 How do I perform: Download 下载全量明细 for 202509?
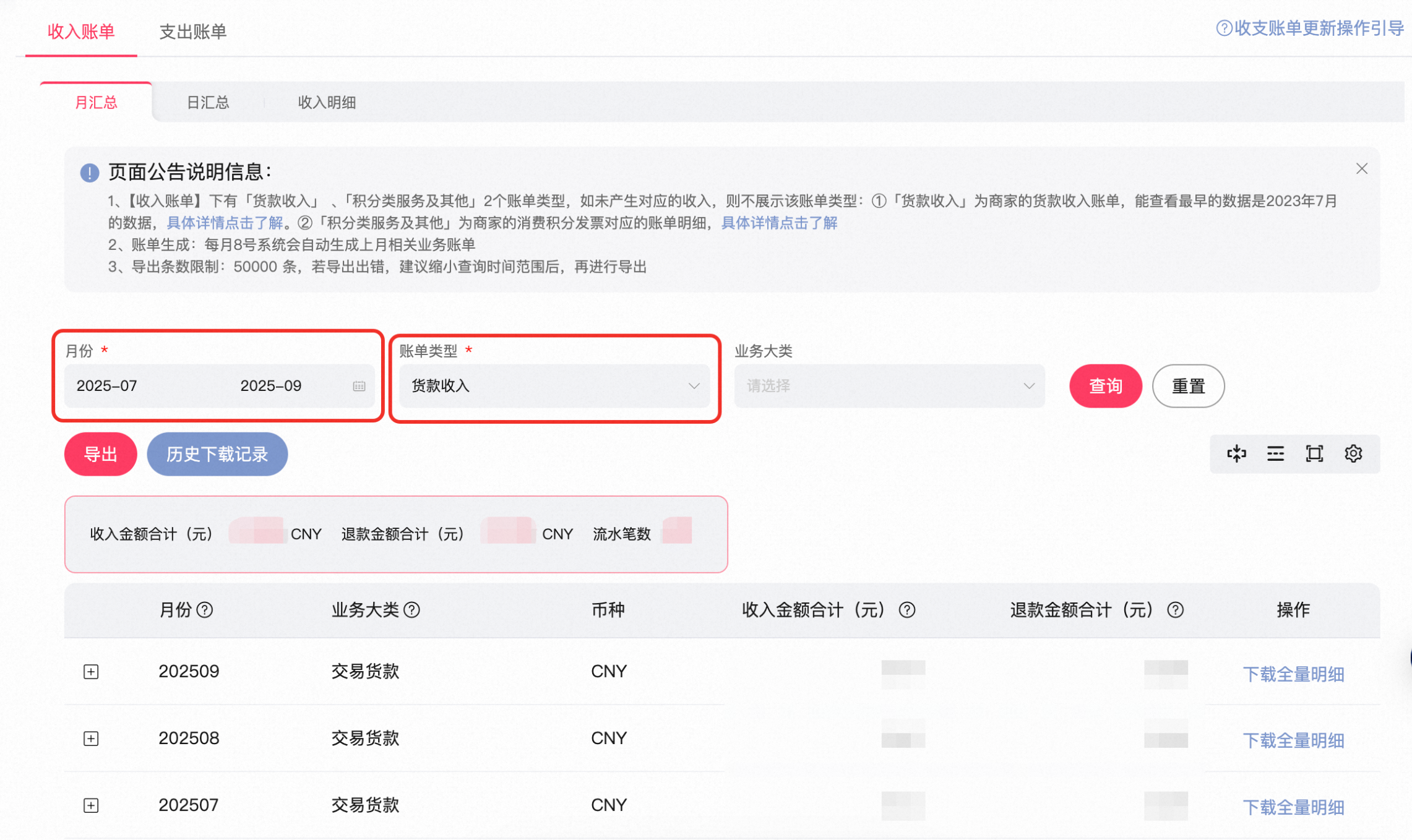[1293, 674]
